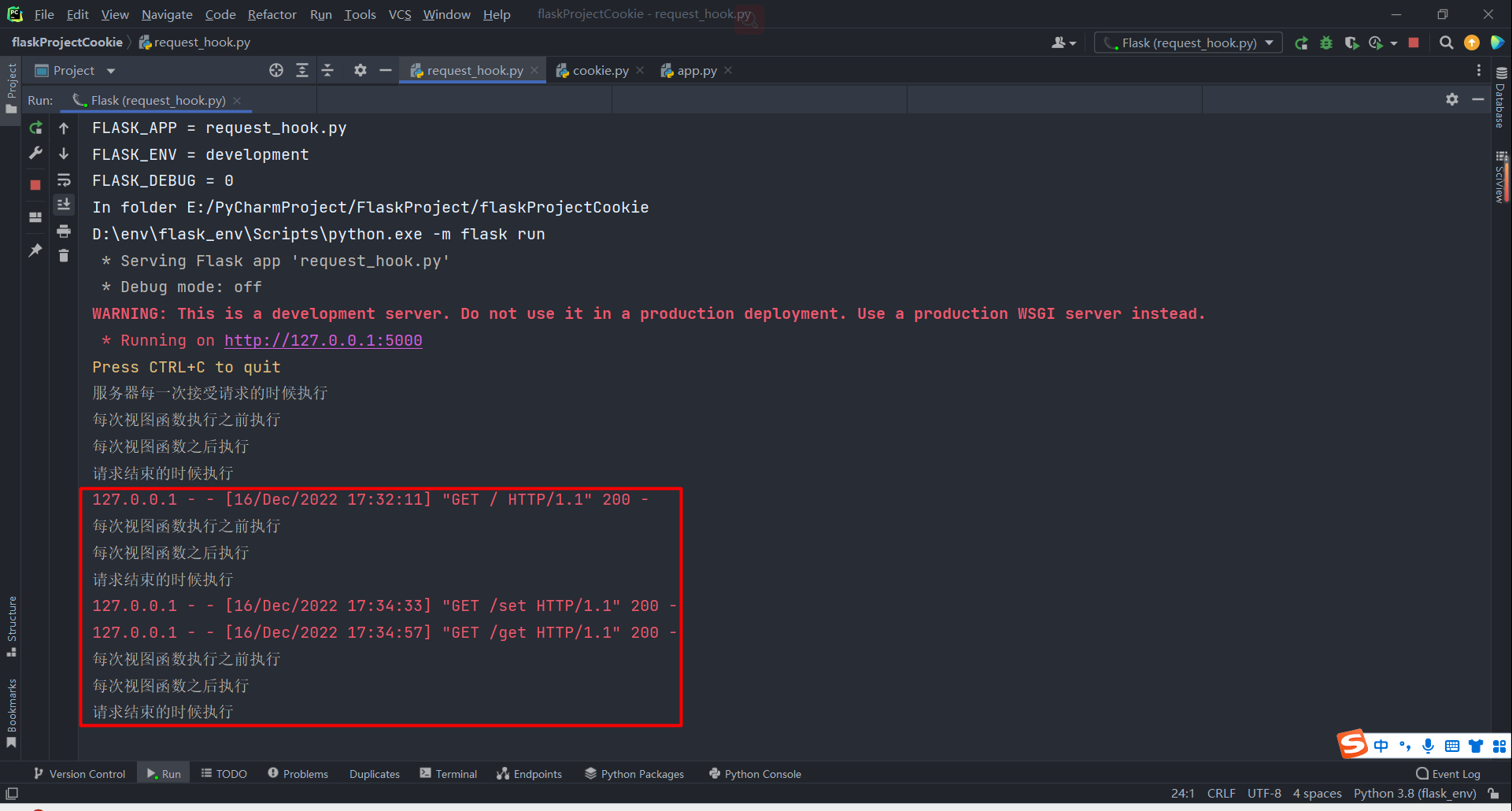This screenshot has width=1512, height=811.
Task: Debug Flask with bug icon
Action: point(1326,43)
